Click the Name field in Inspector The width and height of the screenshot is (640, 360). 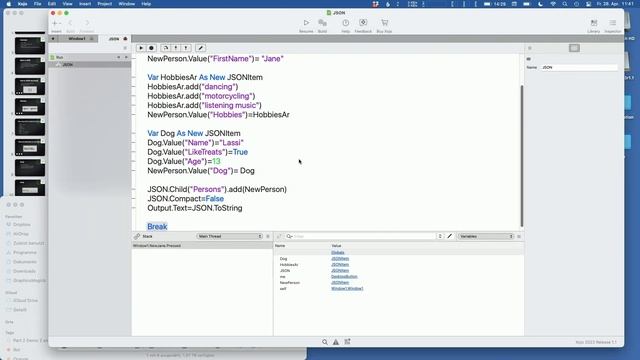[x=579, y=67]
